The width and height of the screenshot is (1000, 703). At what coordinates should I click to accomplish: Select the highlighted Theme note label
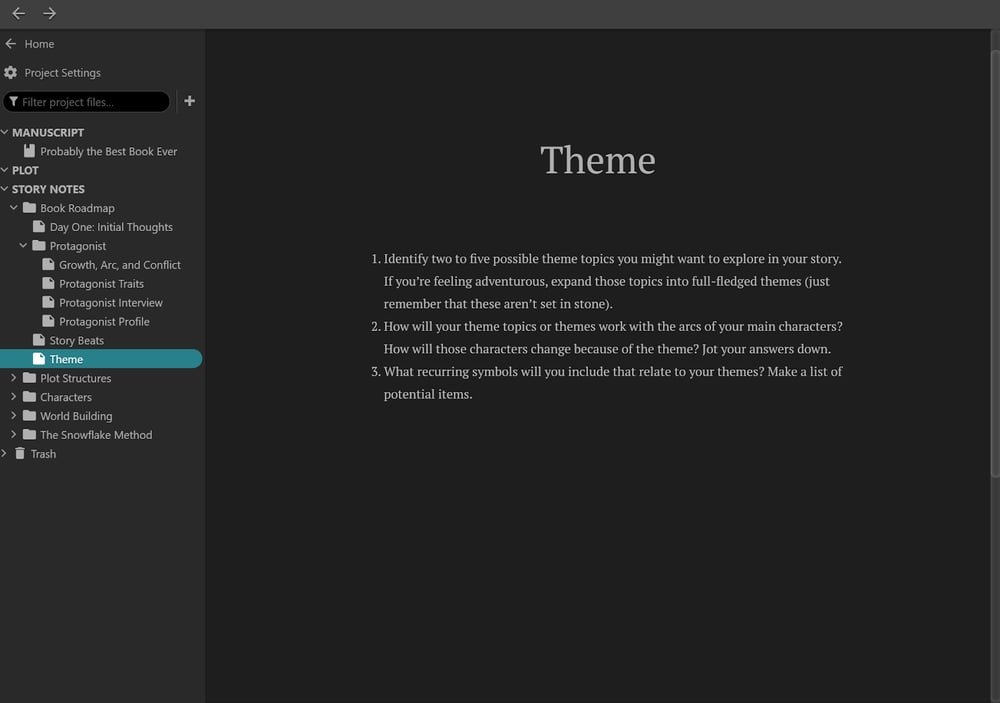pyautogui.click(x=66, y=359)
